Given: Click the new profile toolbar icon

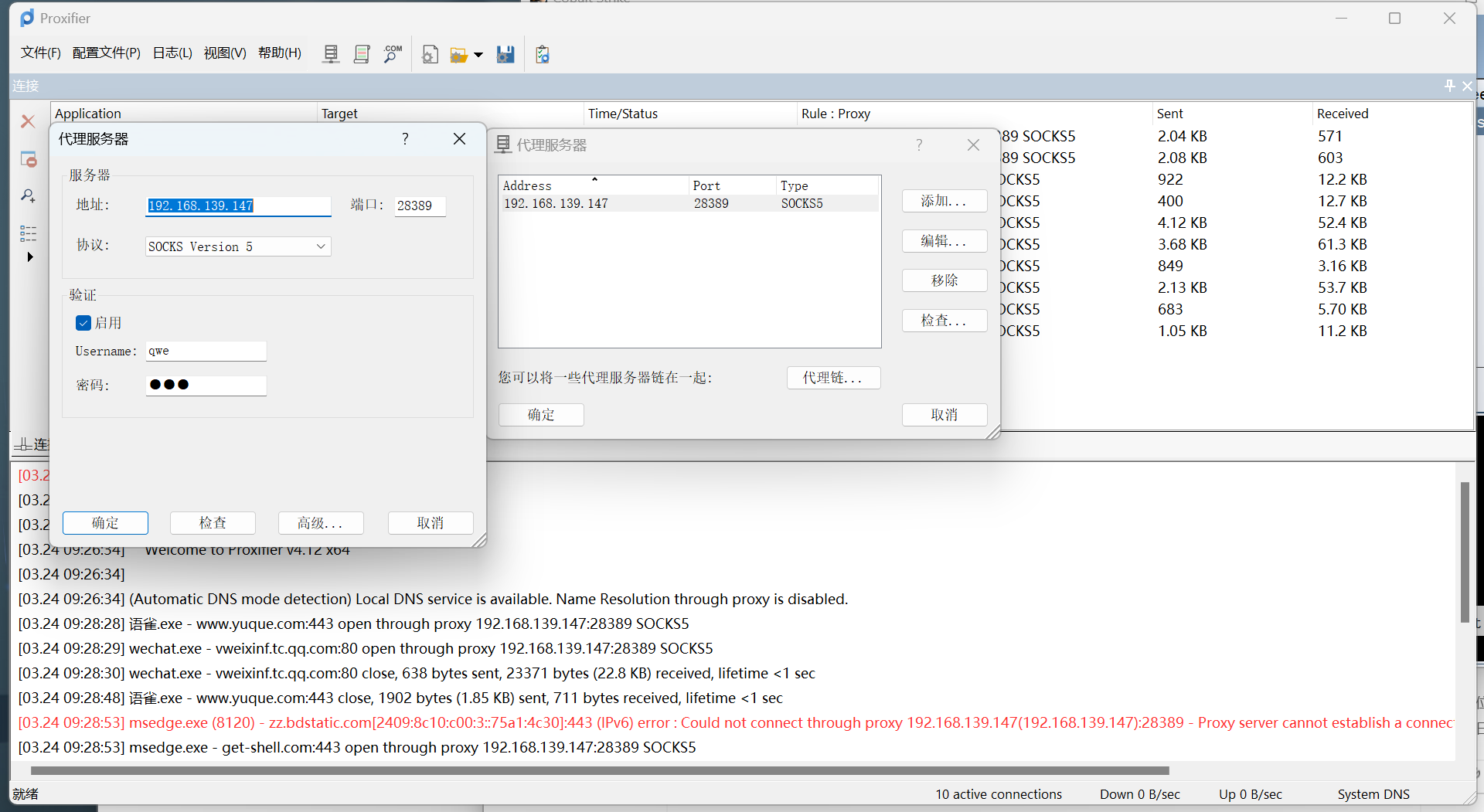Looking at the screenshot, I should 430,54.
